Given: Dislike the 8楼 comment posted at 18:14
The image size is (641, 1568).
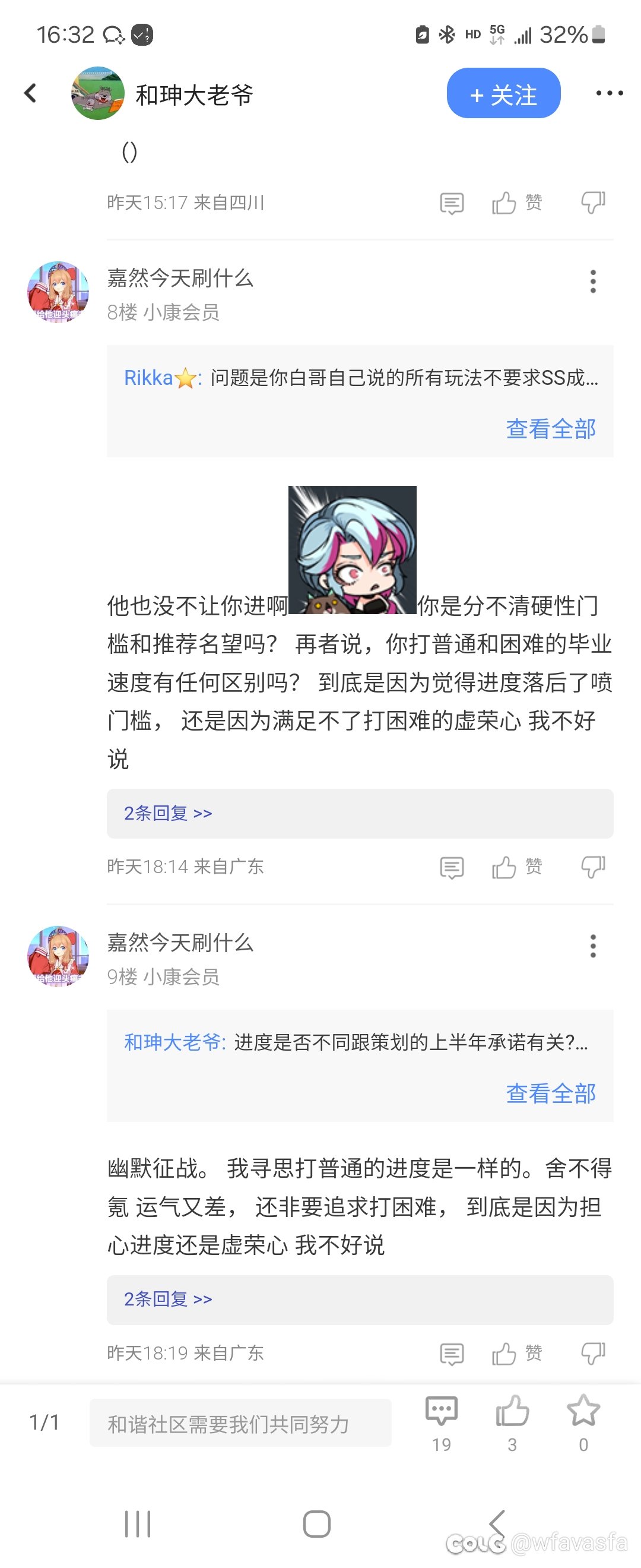Looking at the screenshot, I should (593, 867).
